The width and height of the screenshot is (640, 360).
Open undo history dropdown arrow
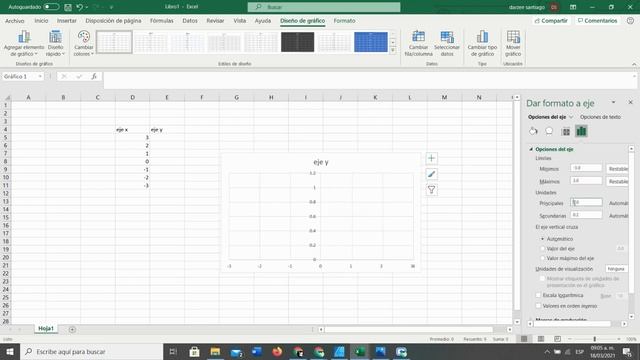click(87, 7)
